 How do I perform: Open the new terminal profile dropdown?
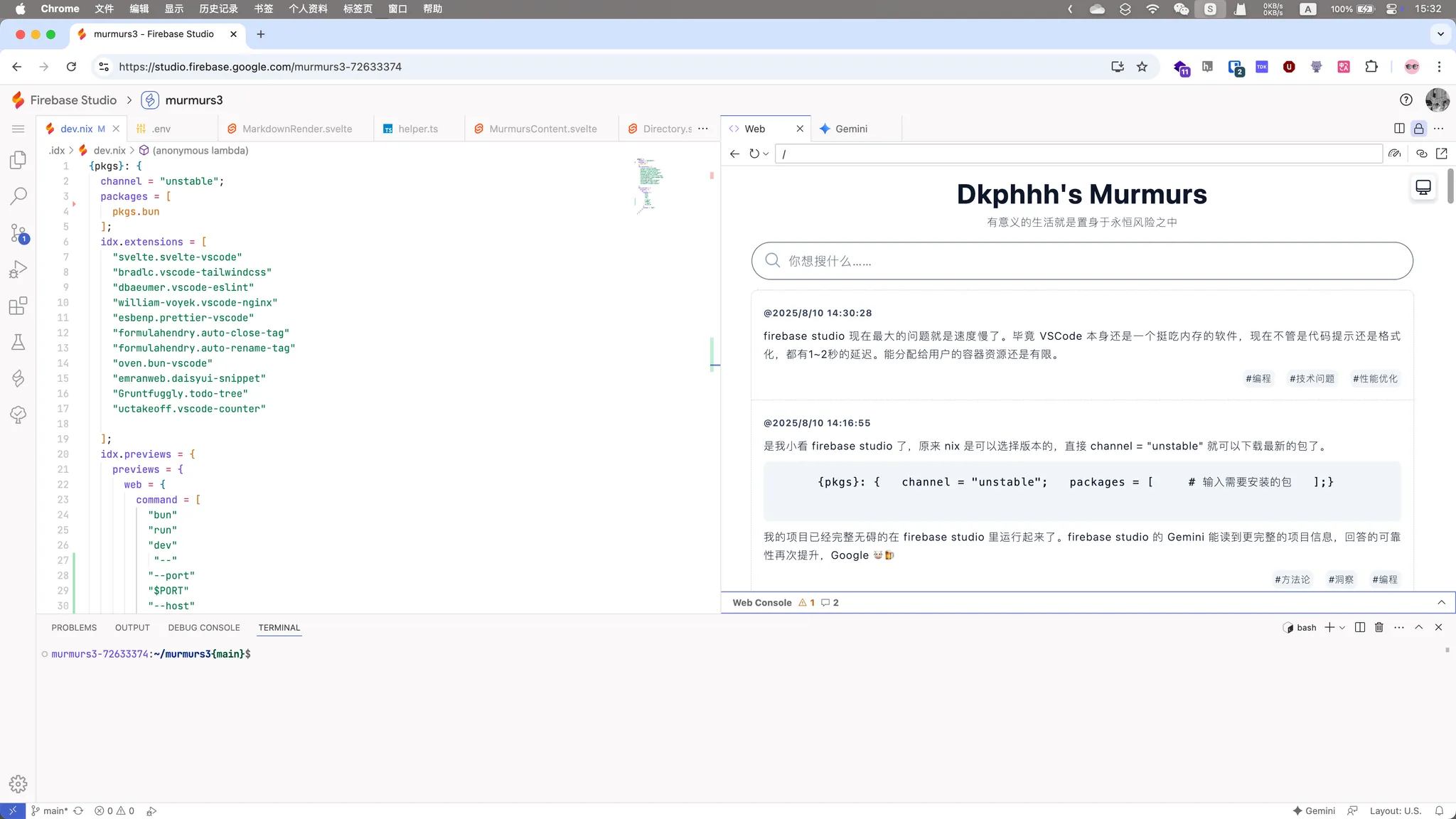1342,627
